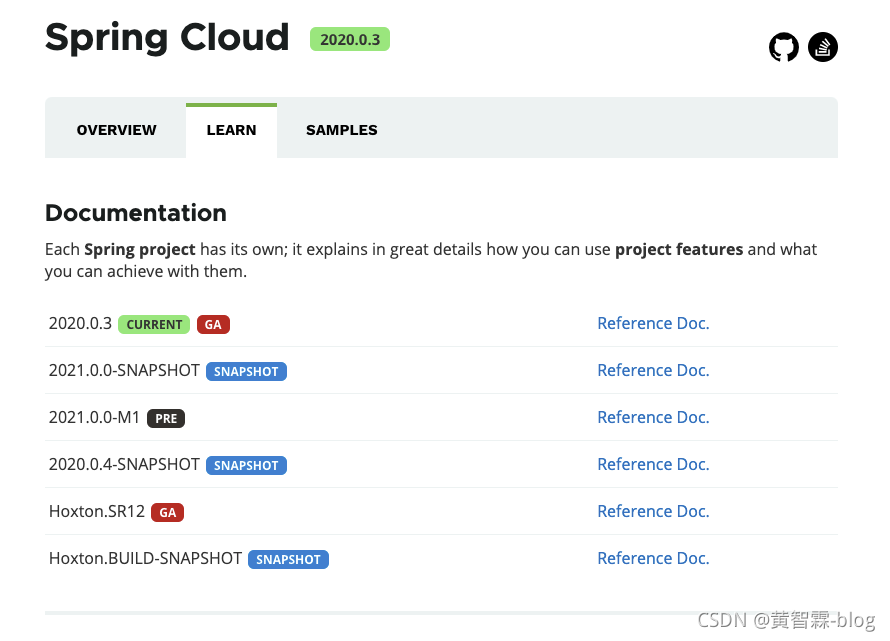This screenshot has width=890, height=641.
Task: Click the PRE badge next to 2021.0.0-M1
Action: pos(166,418)
